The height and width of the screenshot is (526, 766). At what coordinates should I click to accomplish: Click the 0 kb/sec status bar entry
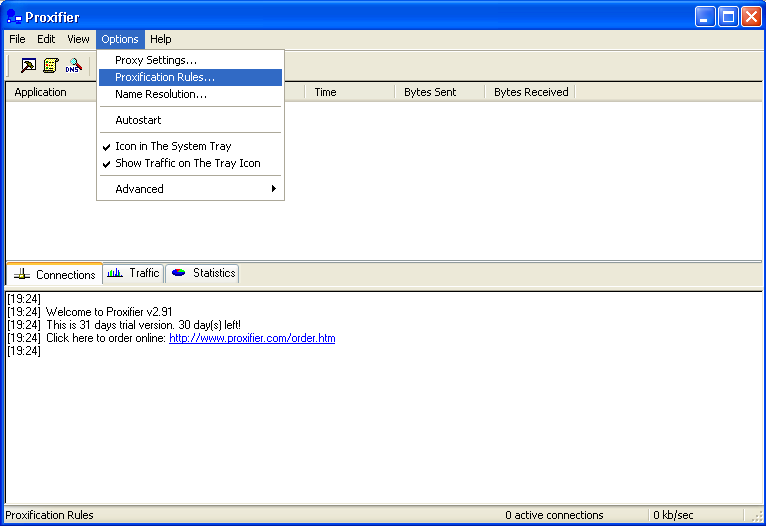[673, 515]
